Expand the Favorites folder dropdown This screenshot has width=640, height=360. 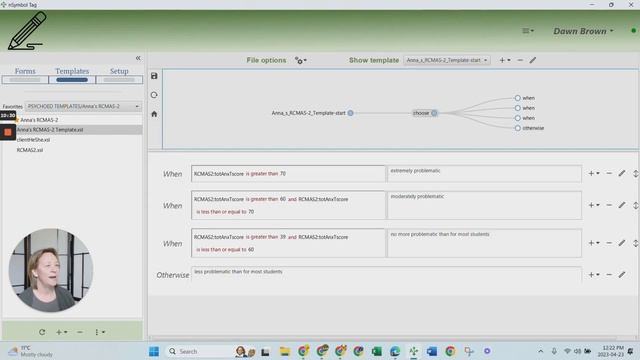point(83,106)
